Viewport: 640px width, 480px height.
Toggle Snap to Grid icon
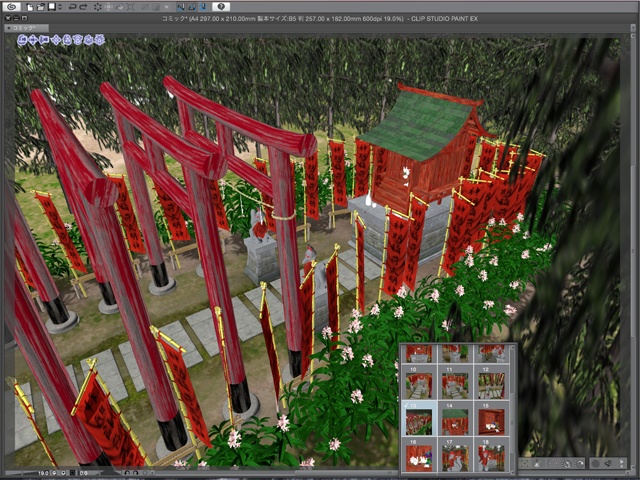[x=204, y=7]
